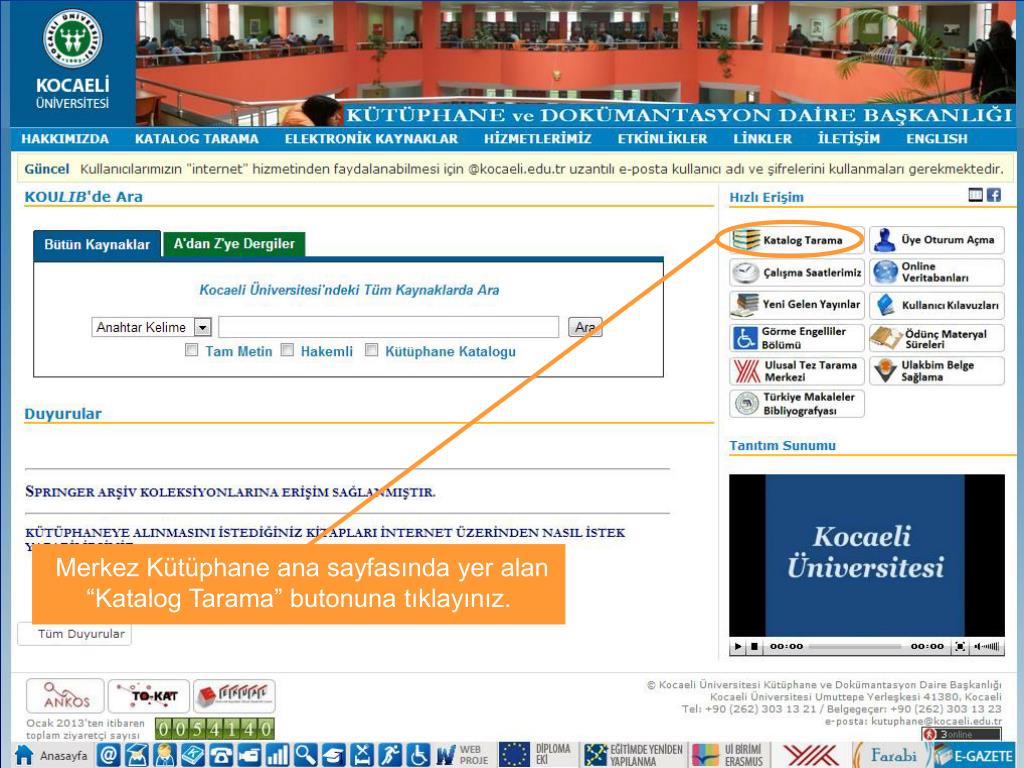Open Görme Engelliler Bölümü section
Image resolution: width=1024 pixels, height=768 pixels.
tap(797, 338)
